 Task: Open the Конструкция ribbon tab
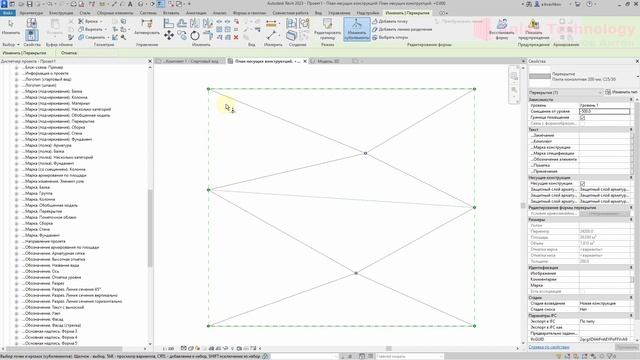tap(61, 13)
